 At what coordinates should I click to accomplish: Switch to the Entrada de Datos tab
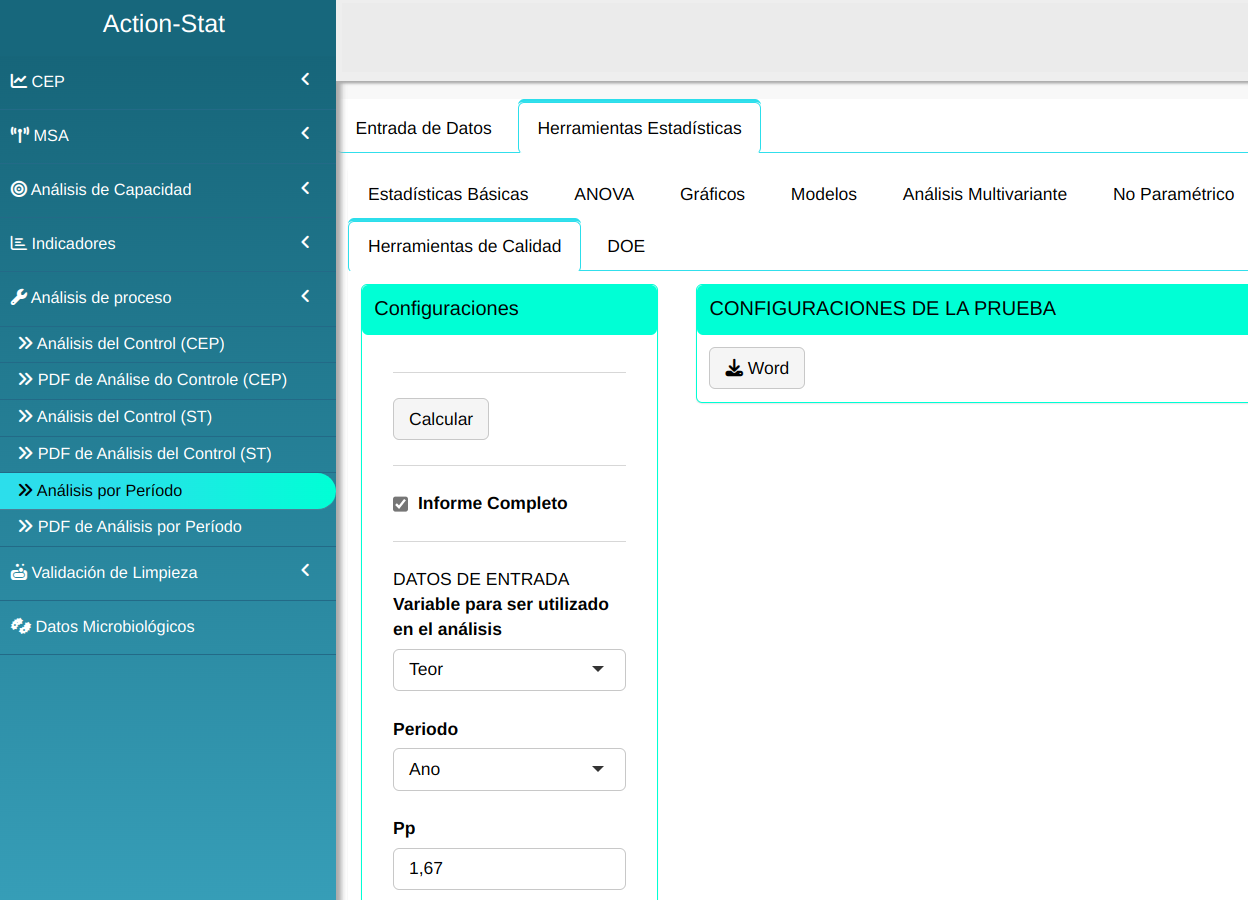pyautogui.click(x=424, y=128)
